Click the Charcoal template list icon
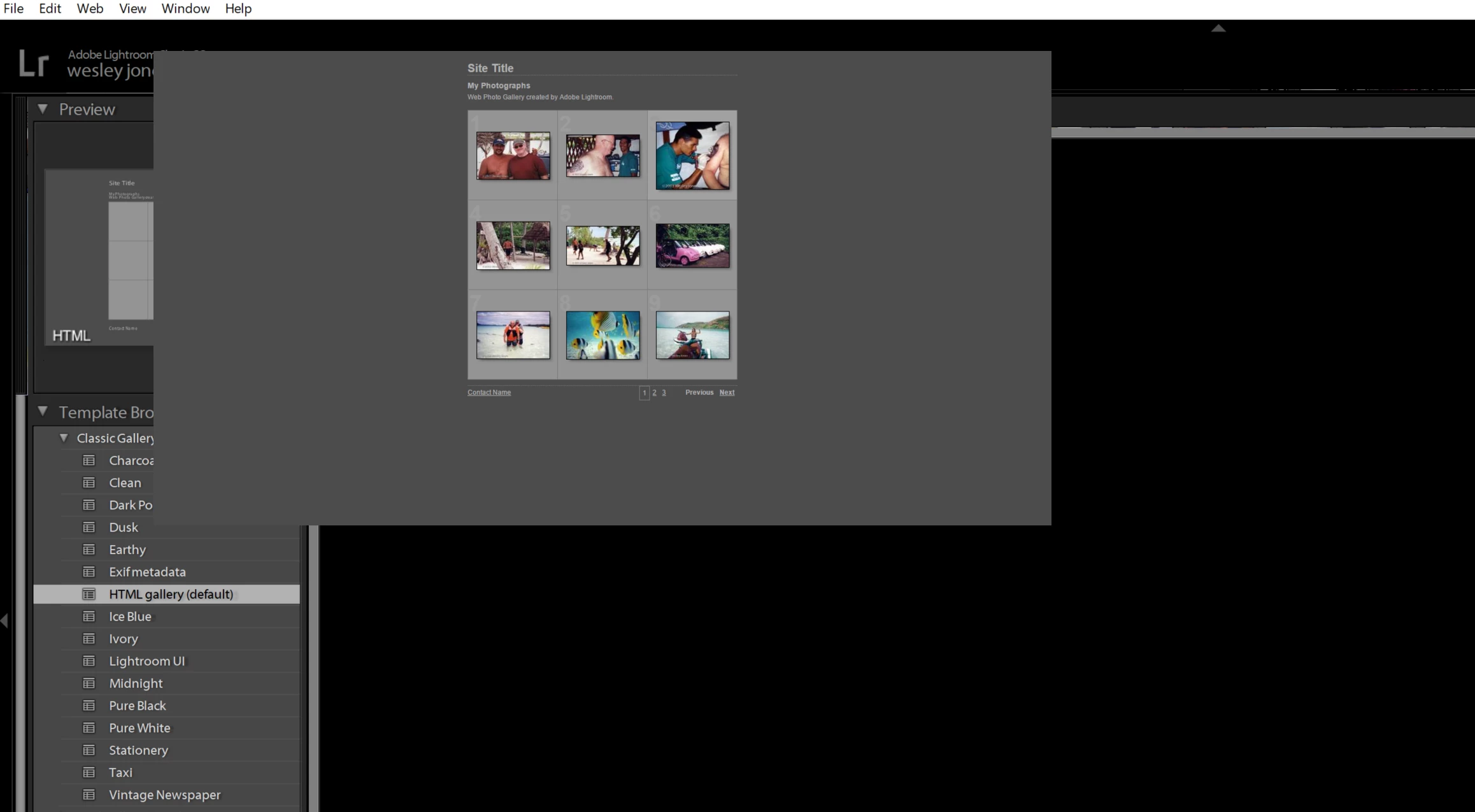Screen dimensions: 1475x812 point(89,460)
